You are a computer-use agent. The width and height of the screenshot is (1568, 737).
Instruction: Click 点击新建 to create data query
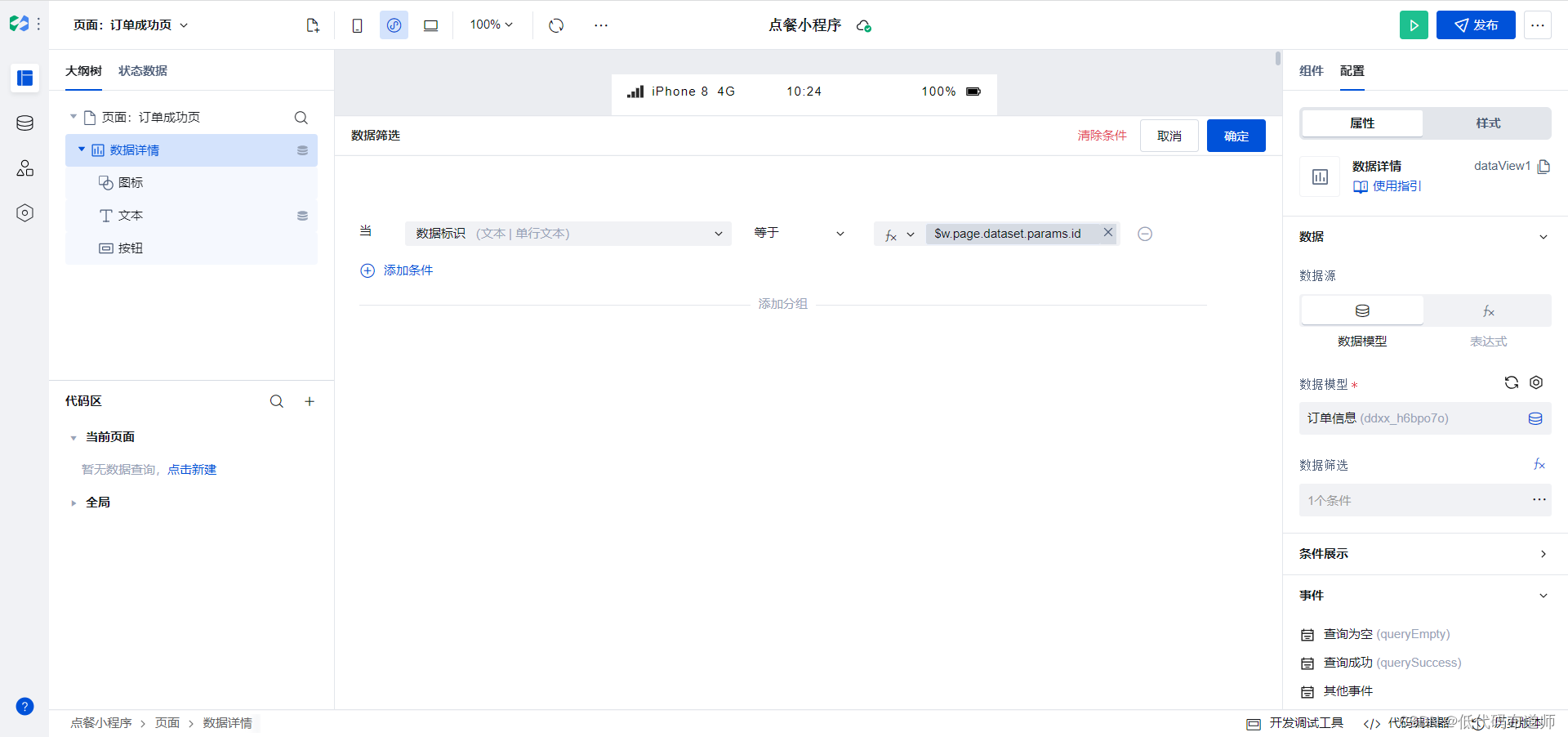(x=192, y=470)
